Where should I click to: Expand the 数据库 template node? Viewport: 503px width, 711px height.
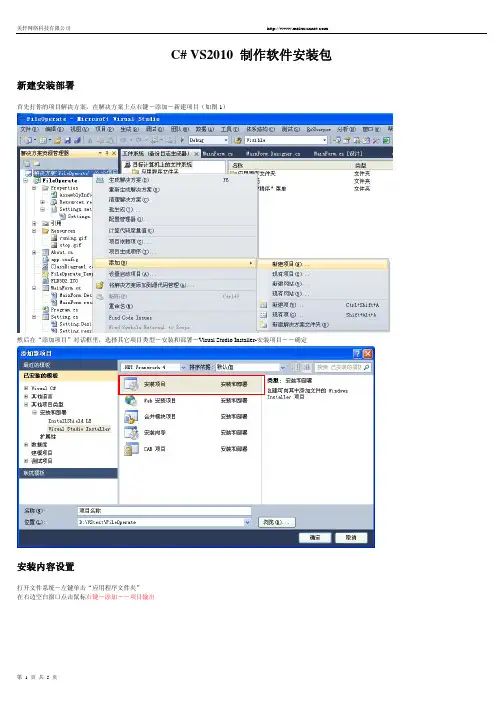[x=26, y=445]
